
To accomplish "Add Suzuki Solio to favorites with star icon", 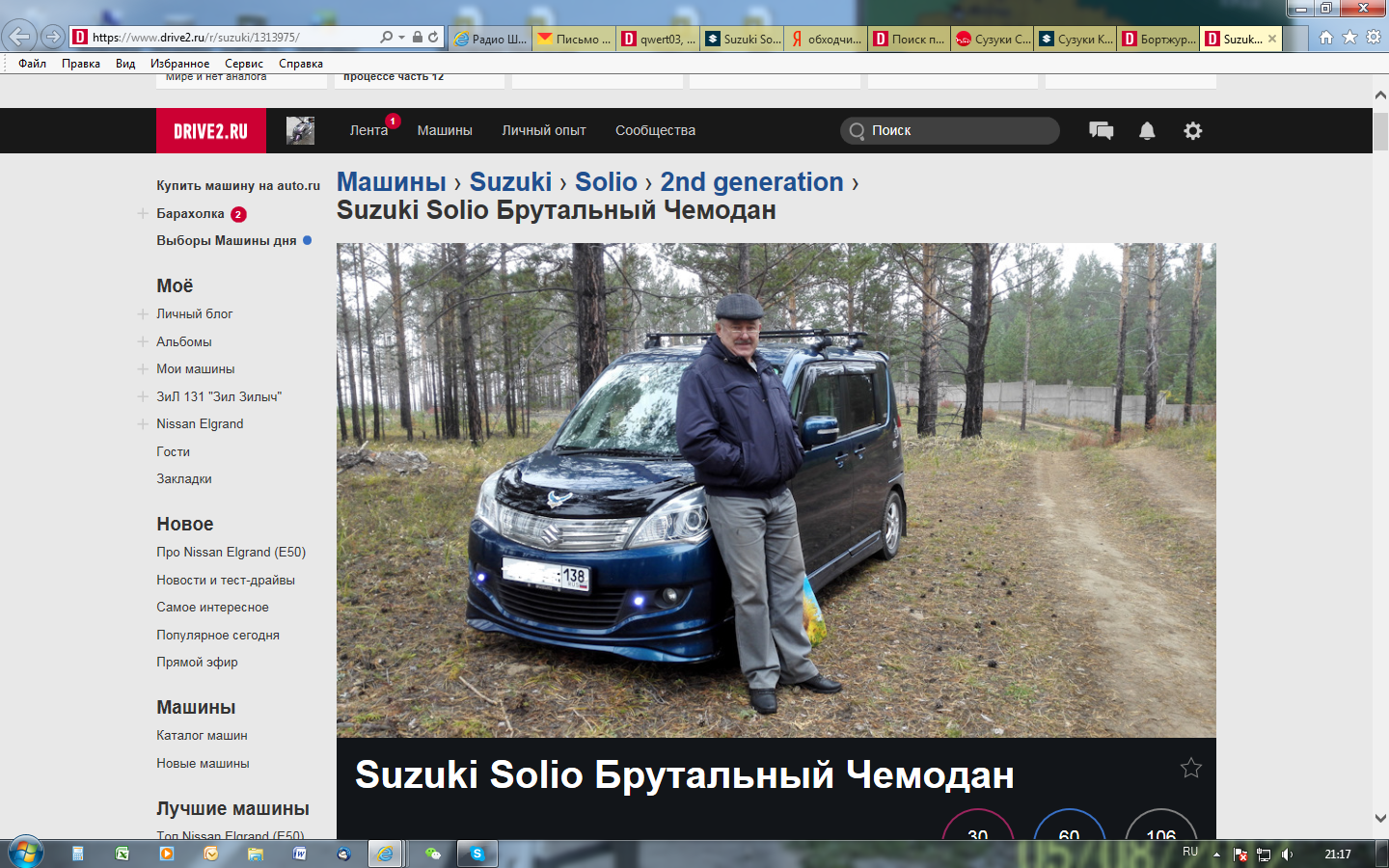I will pyautogui.click(x=1191, y=768).
